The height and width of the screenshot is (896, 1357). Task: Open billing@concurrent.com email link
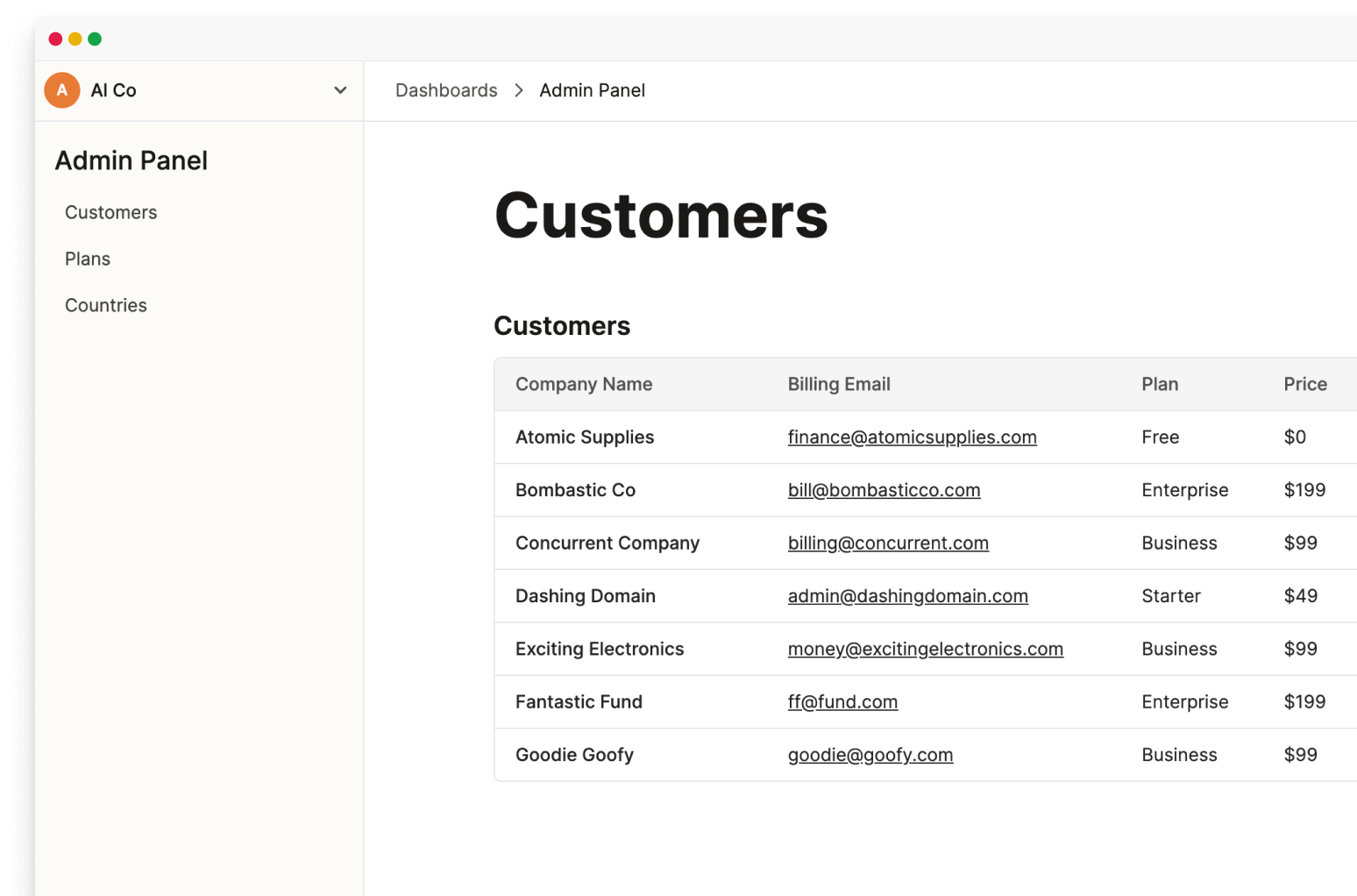pyautogui.click(x=888, y=543)
